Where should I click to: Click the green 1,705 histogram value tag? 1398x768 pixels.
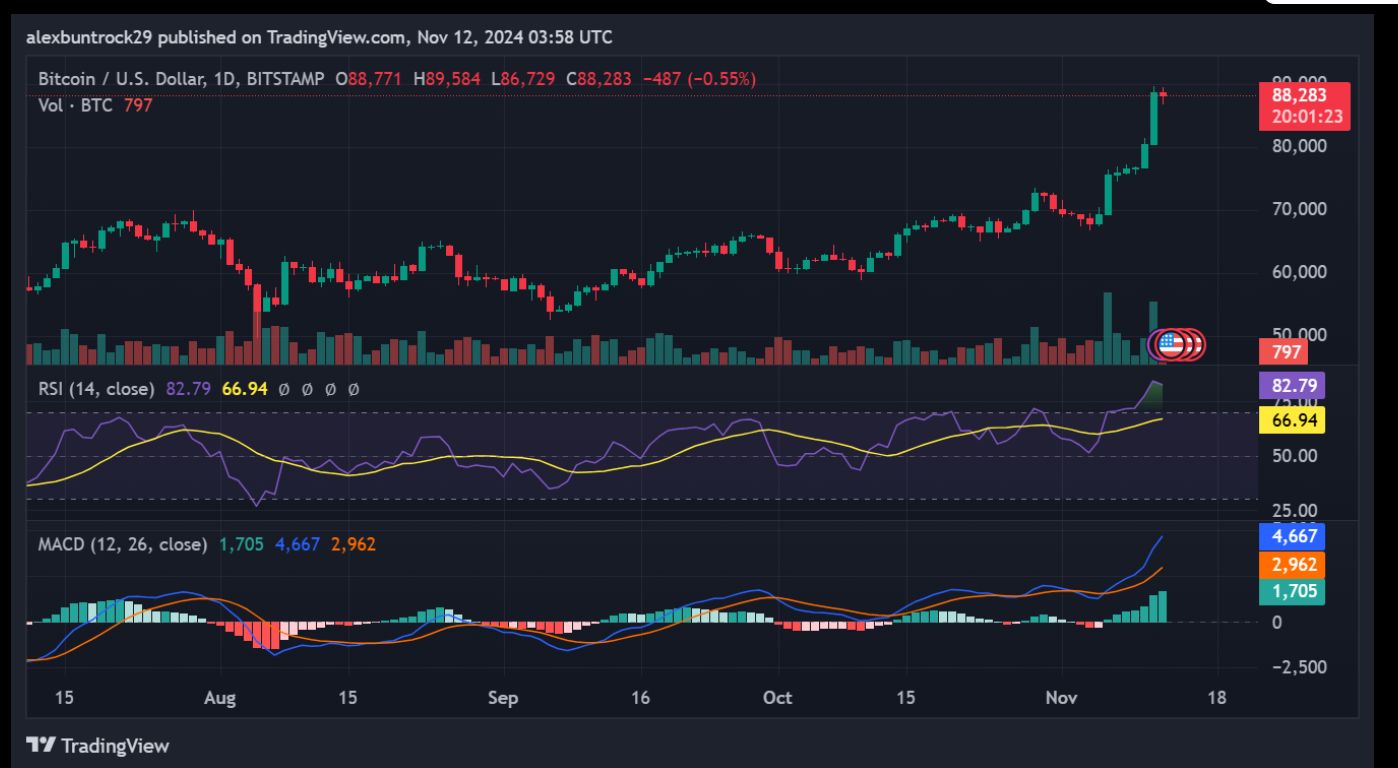[1299, 592]
